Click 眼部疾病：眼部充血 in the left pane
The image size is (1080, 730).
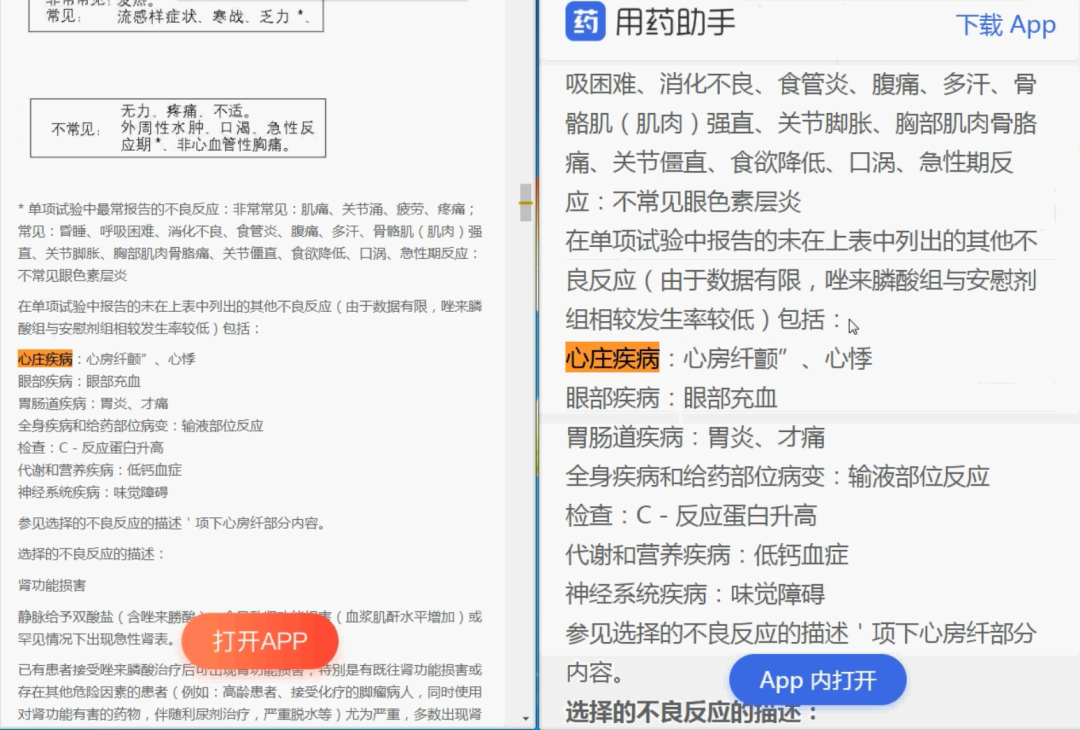pos(79,381)
